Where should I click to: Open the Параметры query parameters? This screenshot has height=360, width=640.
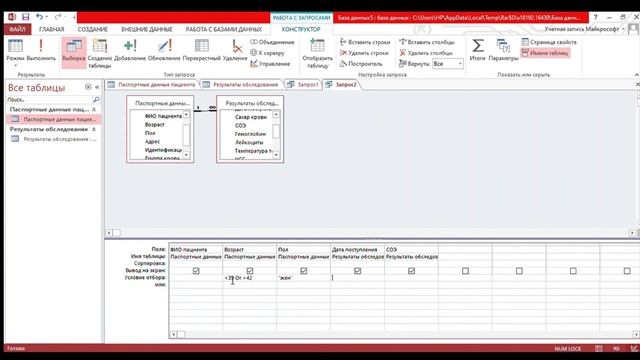click(503, 50)
